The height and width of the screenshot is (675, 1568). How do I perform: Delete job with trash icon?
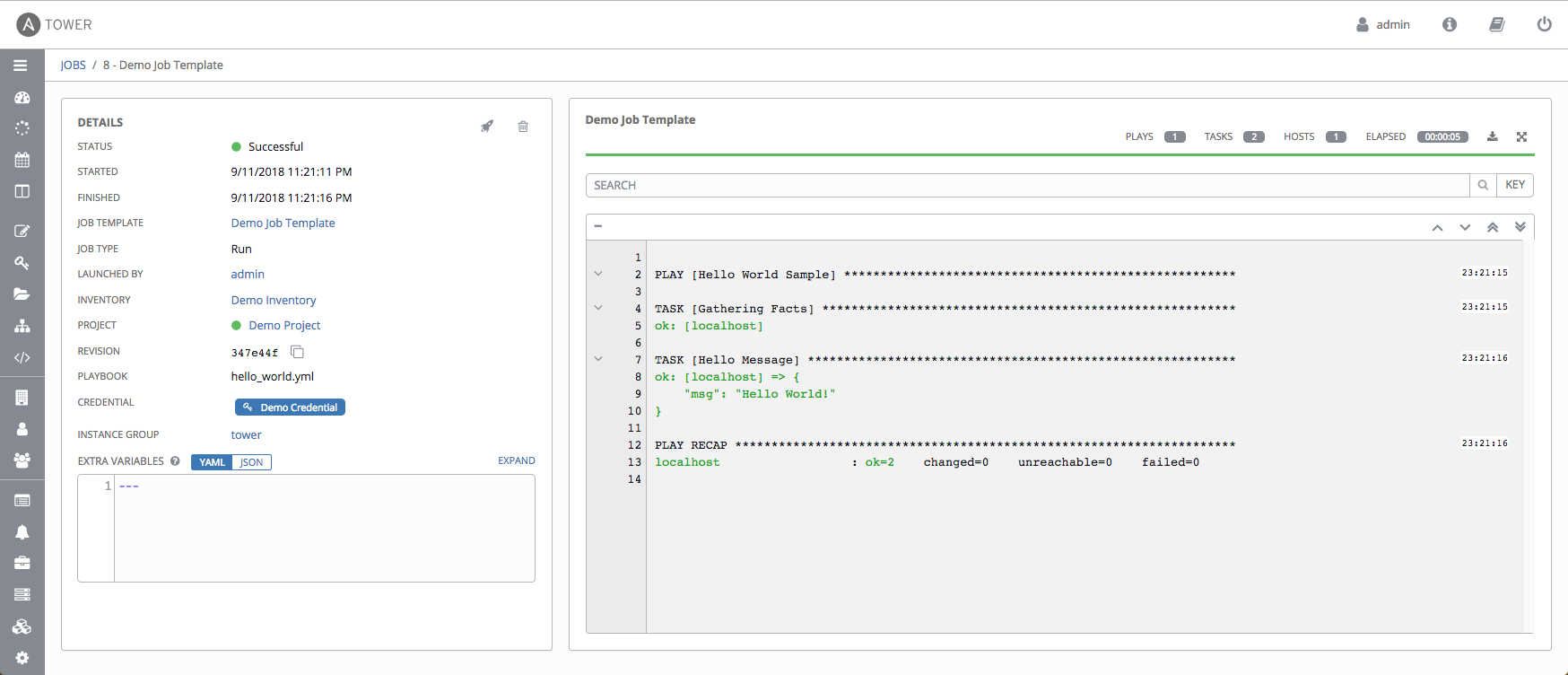click(523, 127)
